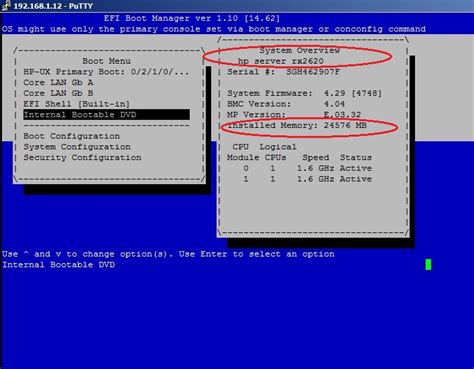This screenshot has height=369, width=474.
Task: Select EFI Shell [Built-in] entry
Action: click(76, 104)
